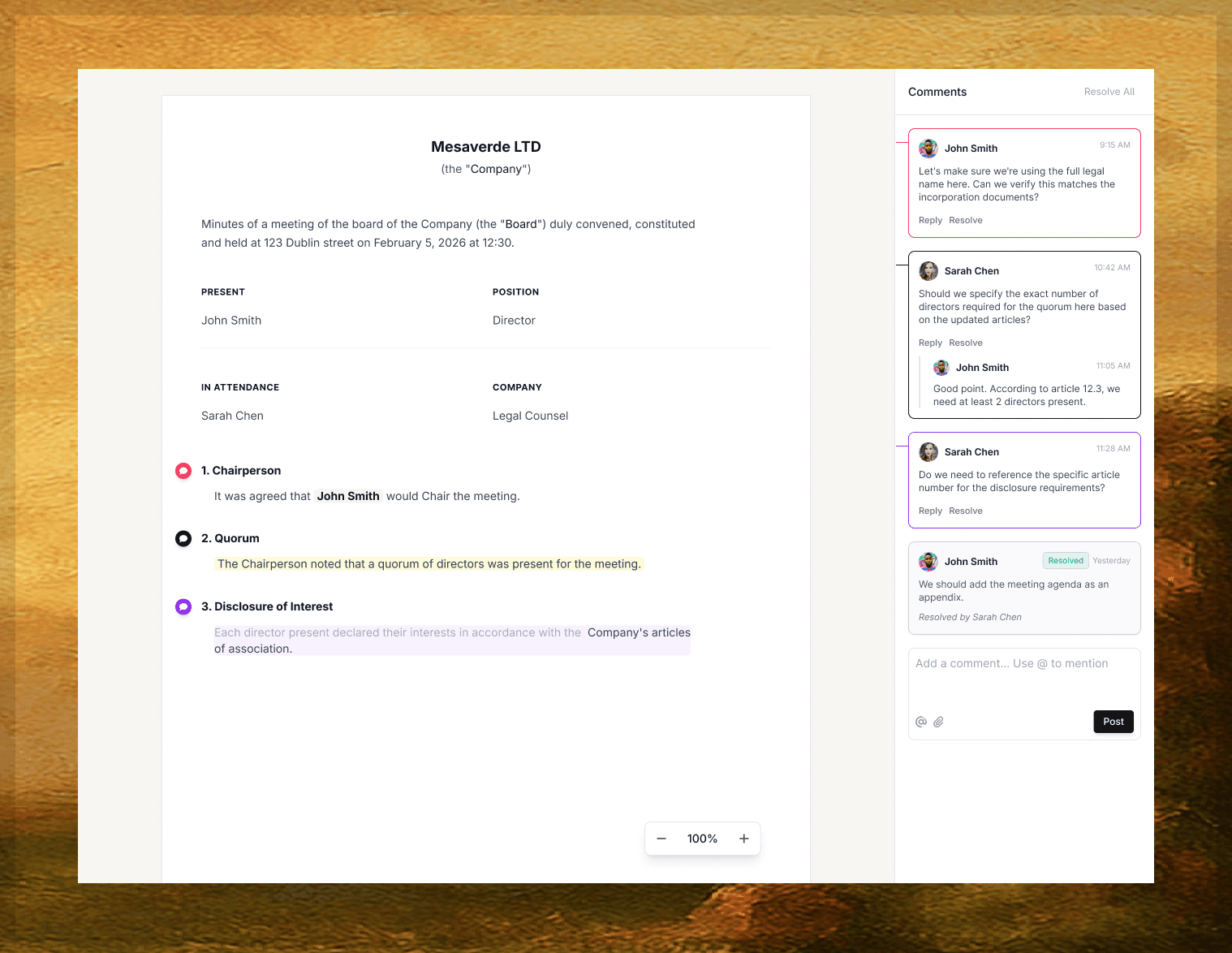Image resolution: width=1232 pixels, height=953 pixels.
Task: Click the meeting agenda appendix comment text
Action: [x=1014, y=591]
